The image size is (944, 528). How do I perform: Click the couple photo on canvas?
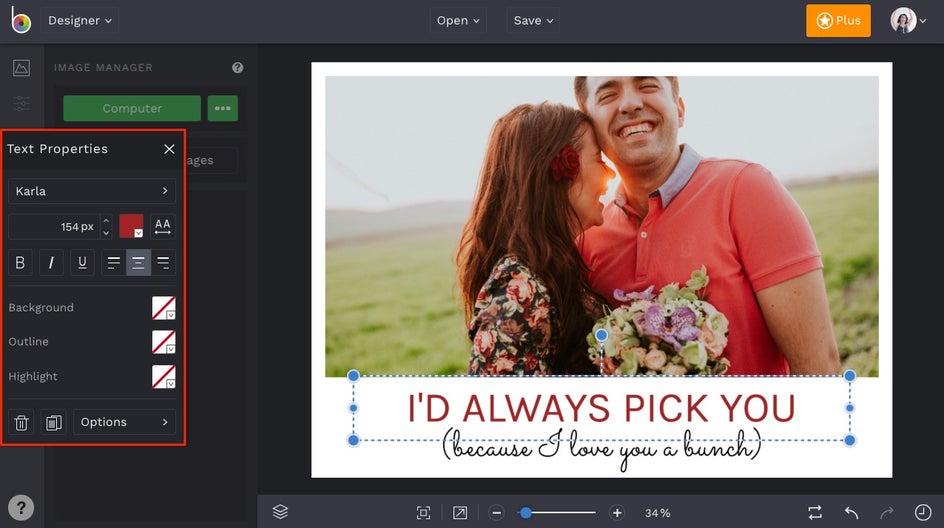(x=601, y=226)
